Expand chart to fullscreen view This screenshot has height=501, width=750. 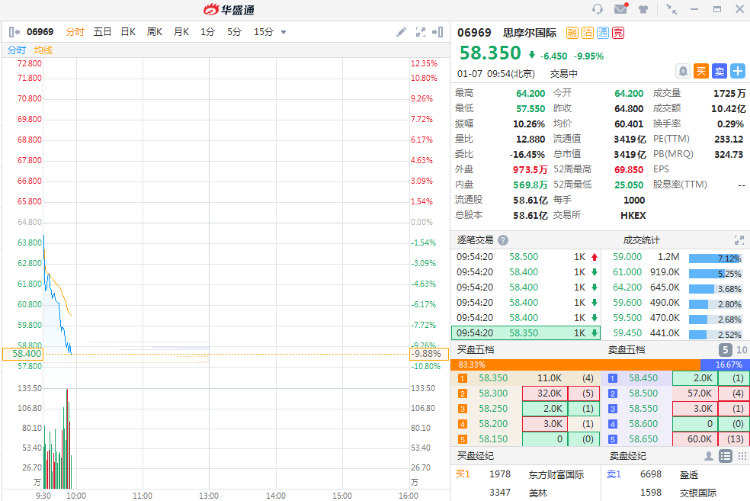pos(420,32)
